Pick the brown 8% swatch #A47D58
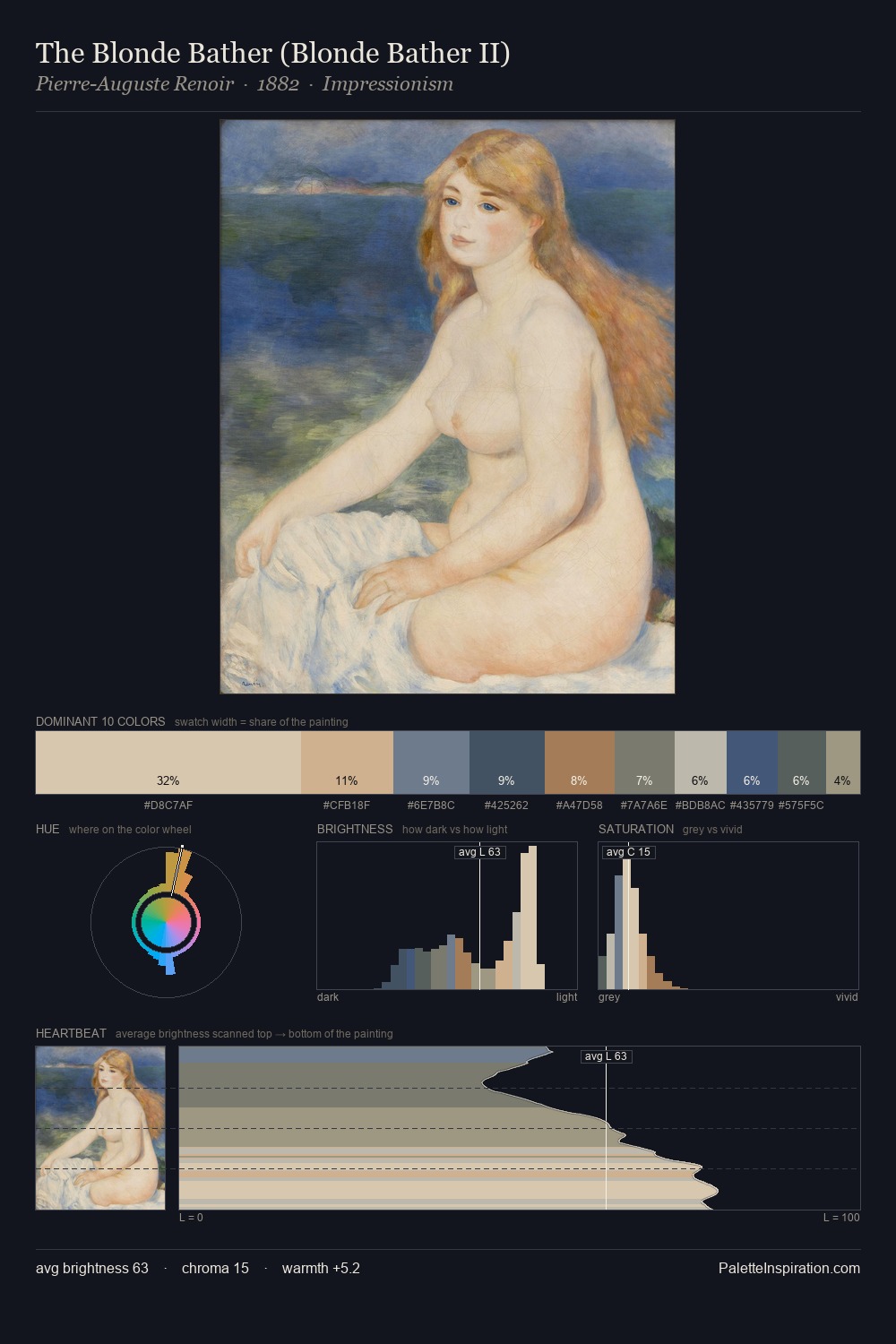Image resolution: width=896 pixels, height=1344 pixels. point(579,762)
